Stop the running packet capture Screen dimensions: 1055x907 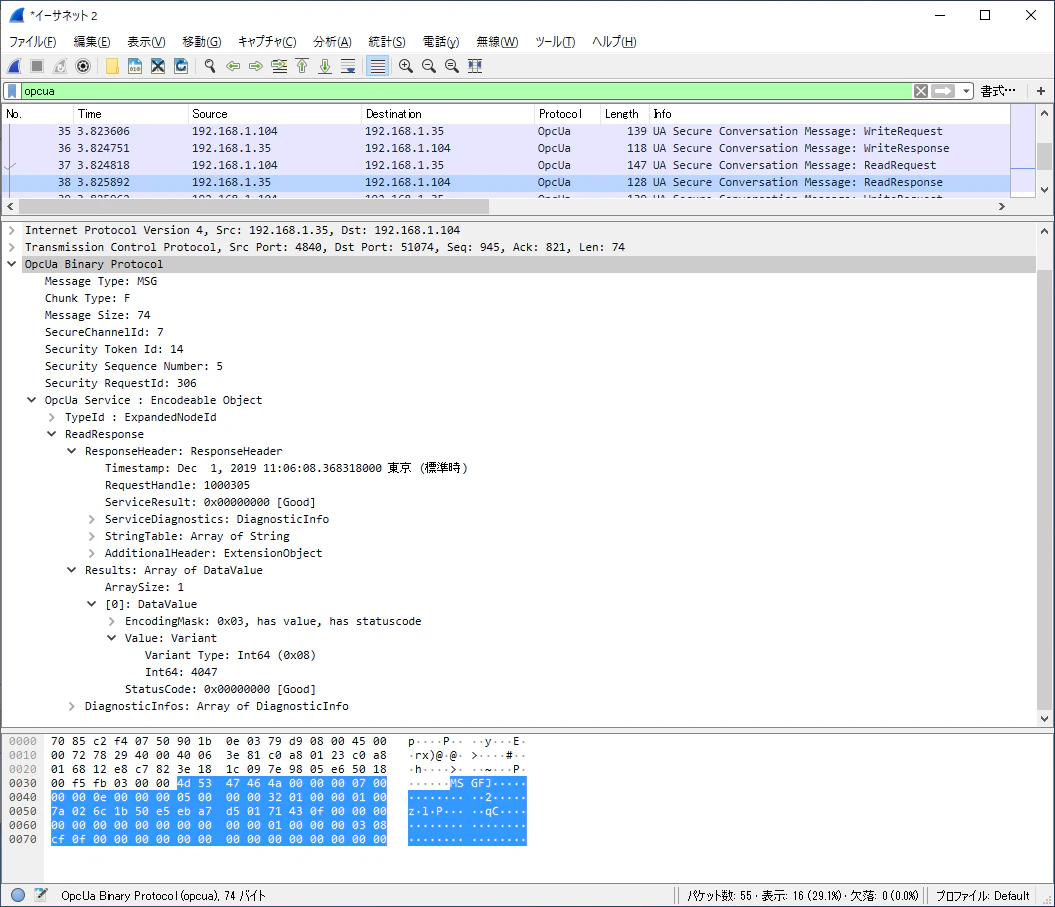(37, 66)
